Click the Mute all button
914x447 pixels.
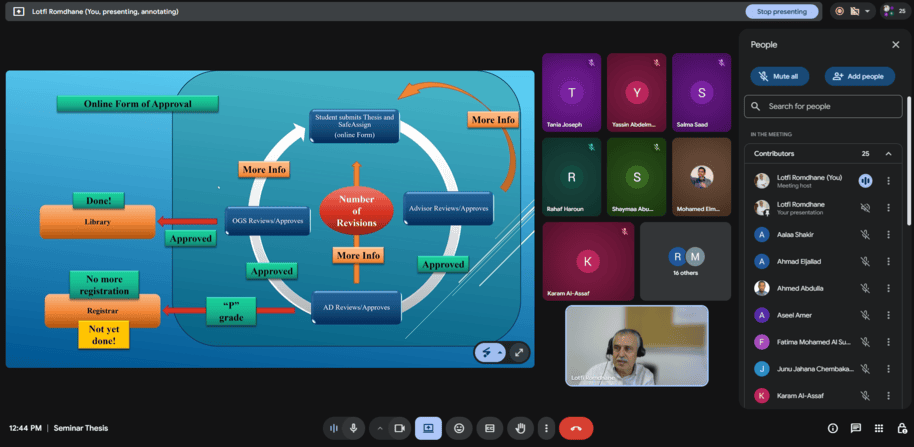pos(780,76)
